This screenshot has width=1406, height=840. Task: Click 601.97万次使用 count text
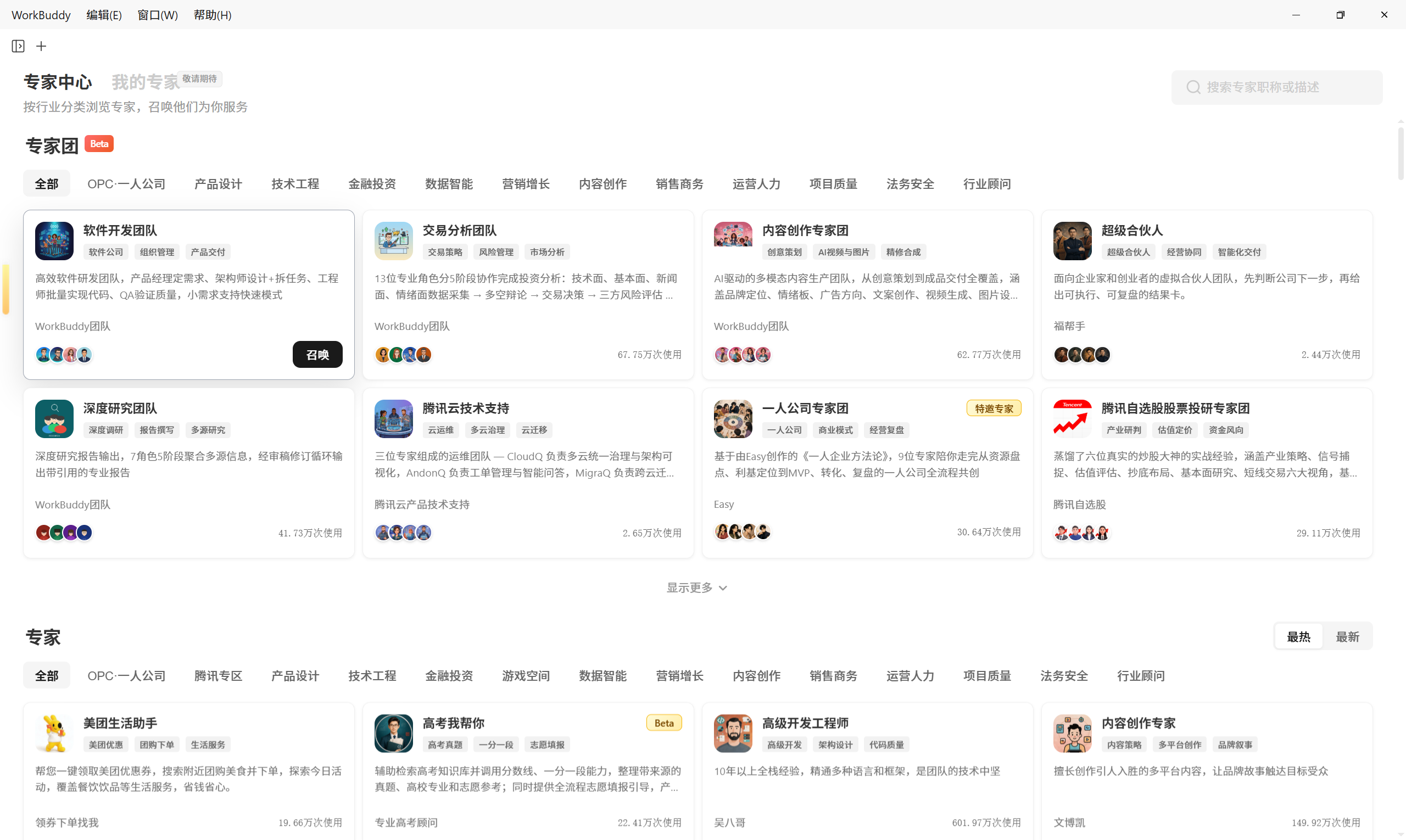pos(986,822)
